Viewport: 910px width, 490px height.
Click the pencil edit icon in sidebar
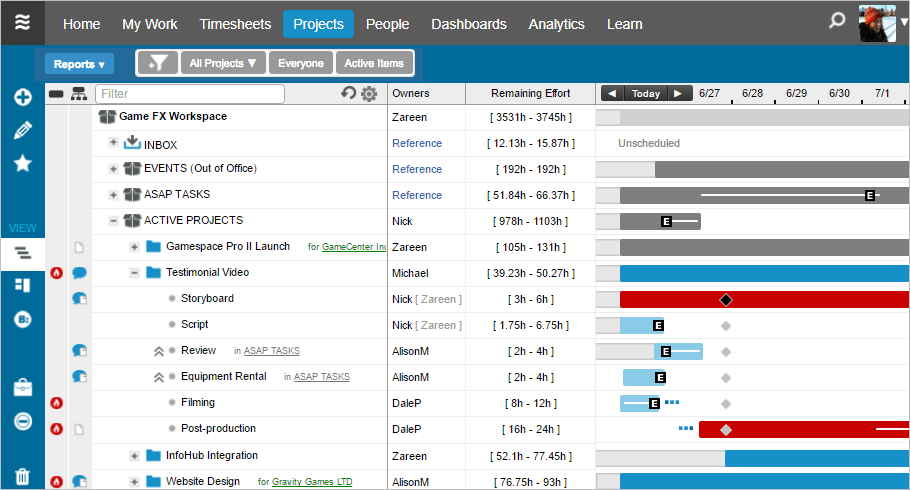point(22,130)
